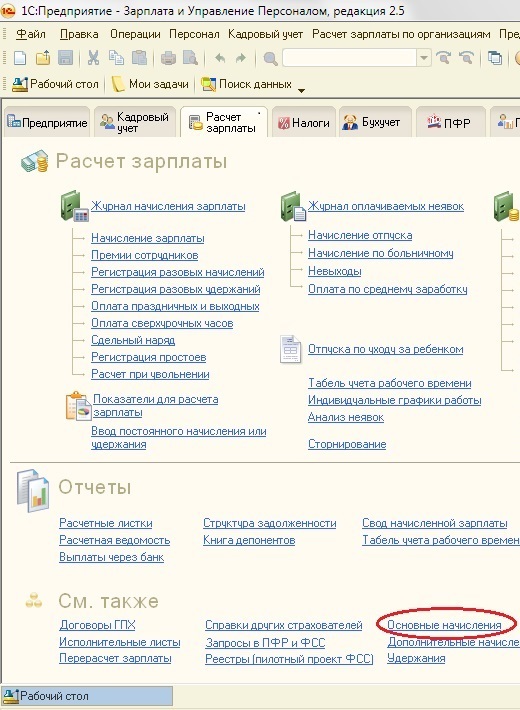
Task: Open the Начисление зарплаты link
Action: click(x=148, y=238)
